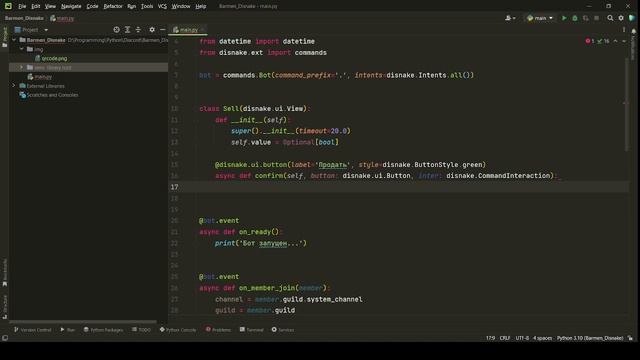The height and width of the screenshot is (360, 640).
Task: Open the VCS menu
Action: 162,7
